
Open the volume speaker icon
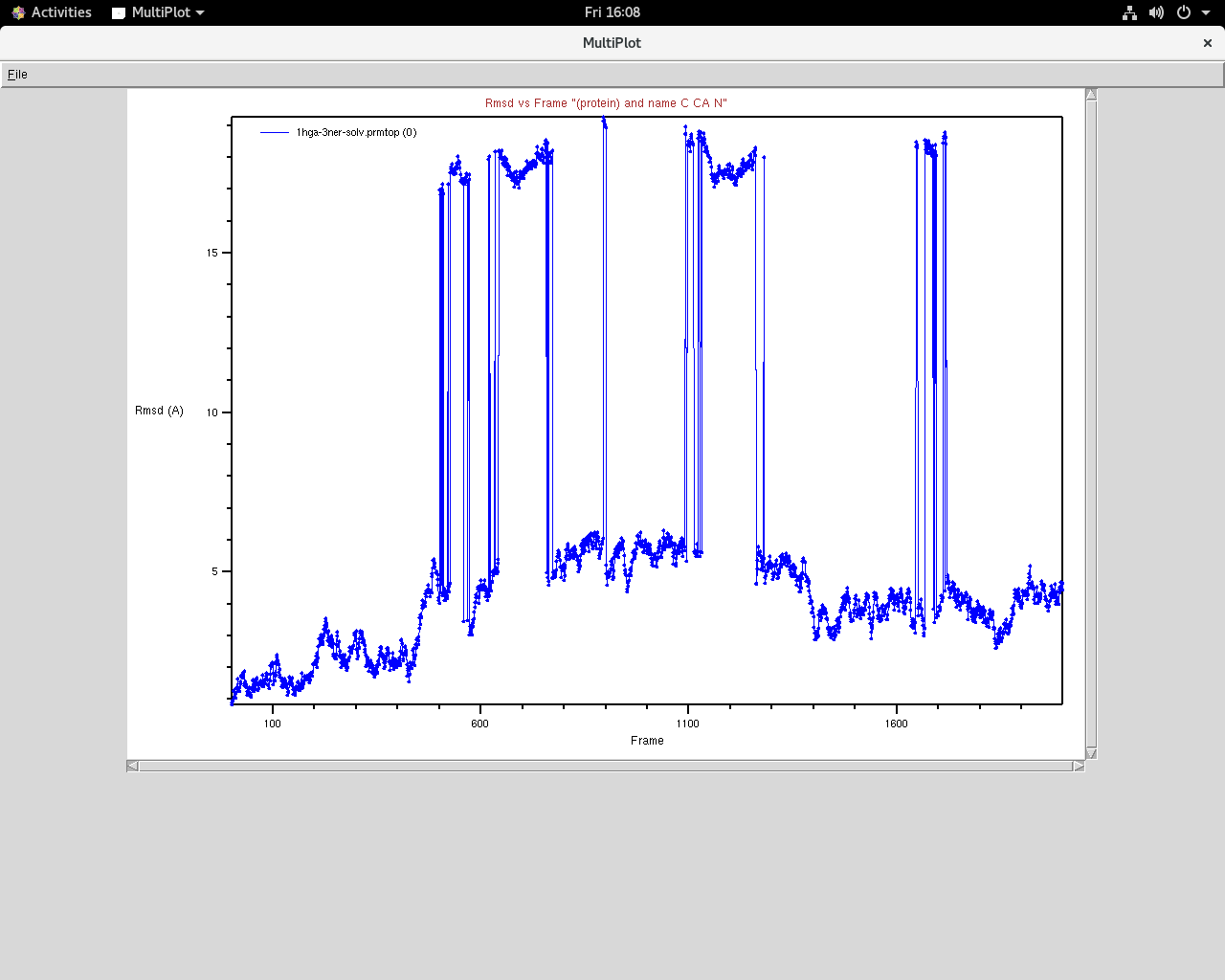[1156, 12]
